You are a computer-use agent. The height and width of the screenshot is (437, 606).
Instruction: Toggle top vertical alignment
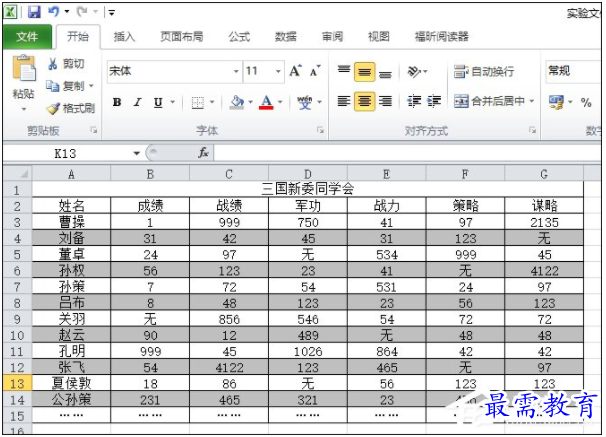(344, 71)
